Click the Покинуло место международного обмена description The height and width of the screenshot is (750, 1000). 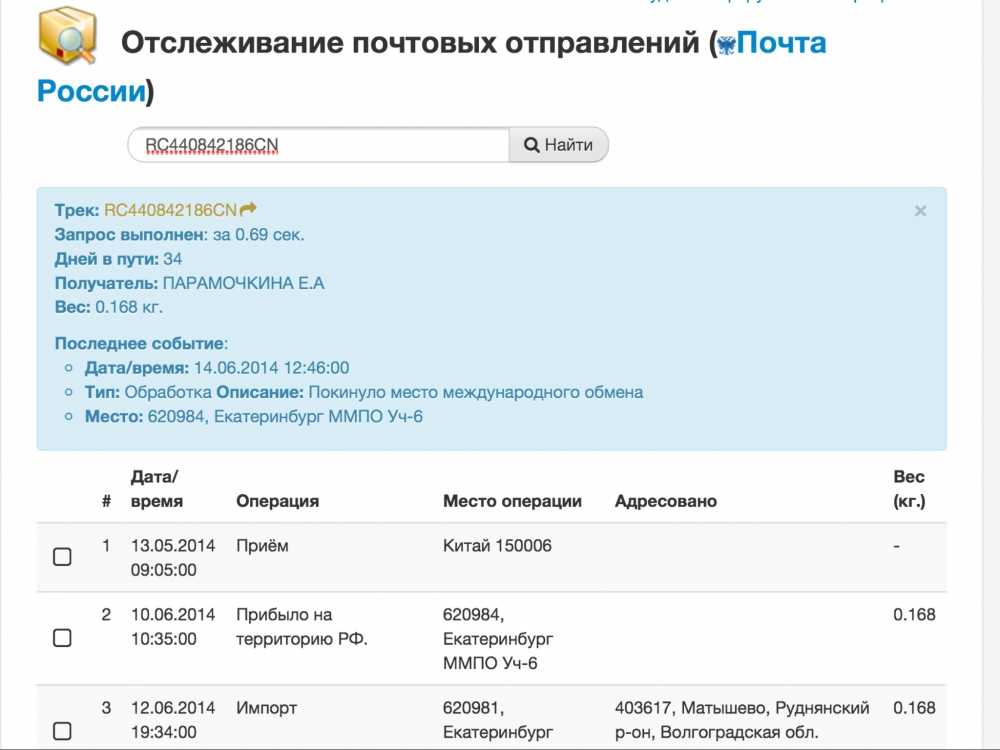[x=476, y=392]
